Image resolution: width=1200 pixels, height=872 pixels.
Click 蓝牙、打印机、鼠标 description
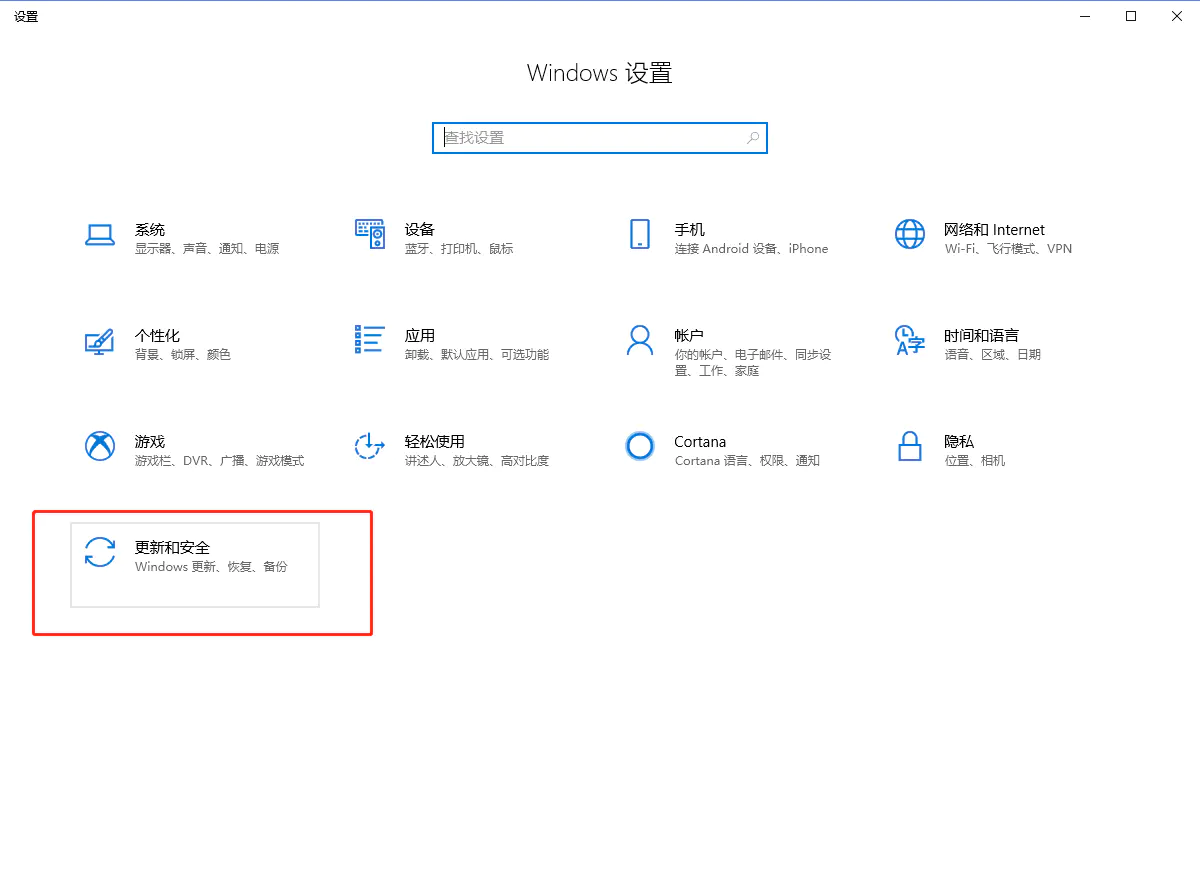459,249
